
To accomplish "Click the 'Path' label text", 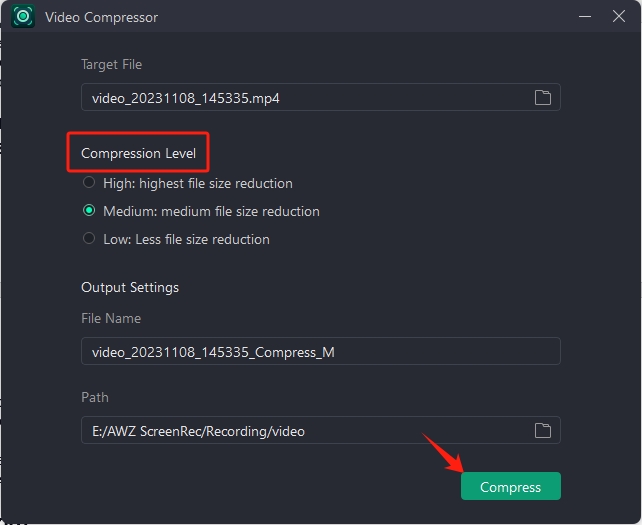I will click(x=95, y=397).
